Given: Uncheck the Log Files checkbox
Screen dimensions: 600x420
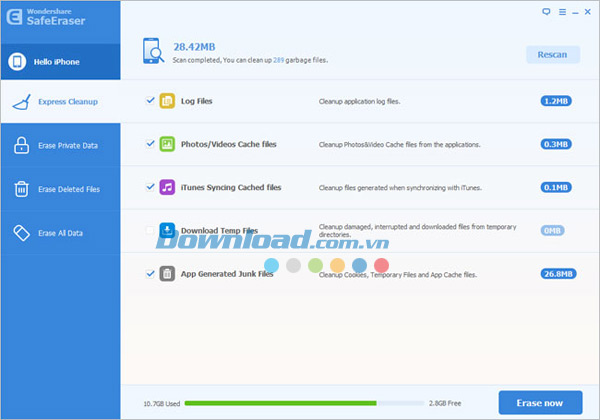Looking at the screenshot, I should coord(150,101).
